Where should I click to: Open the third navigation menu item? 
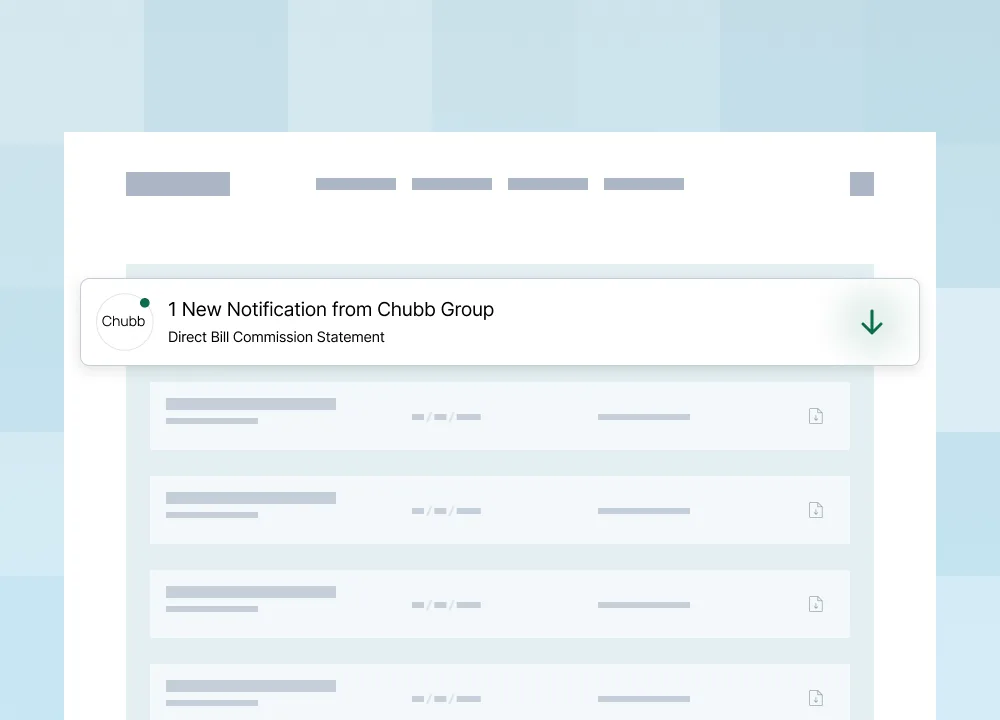[548, 184]
